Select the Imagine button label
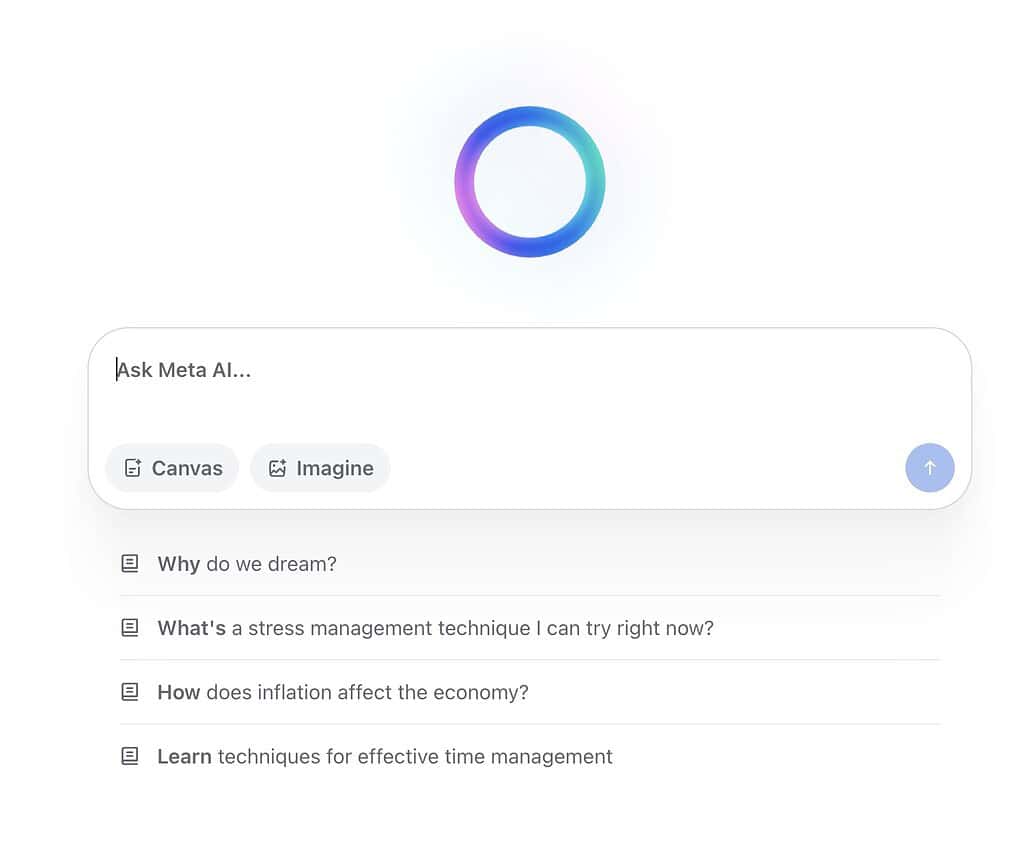This screenshot has width=1023, height=855. point(335,468)
